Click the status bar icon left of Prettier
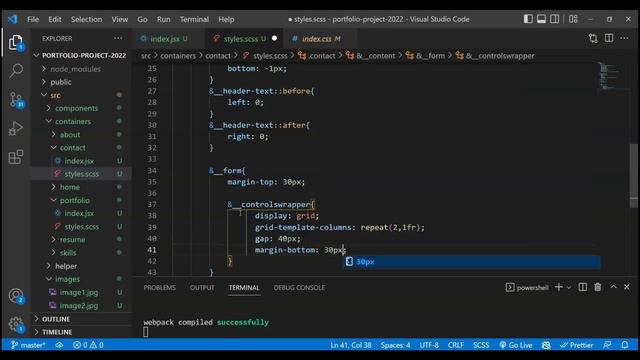Viewport: 640px width, 360px height. (546, 345)
